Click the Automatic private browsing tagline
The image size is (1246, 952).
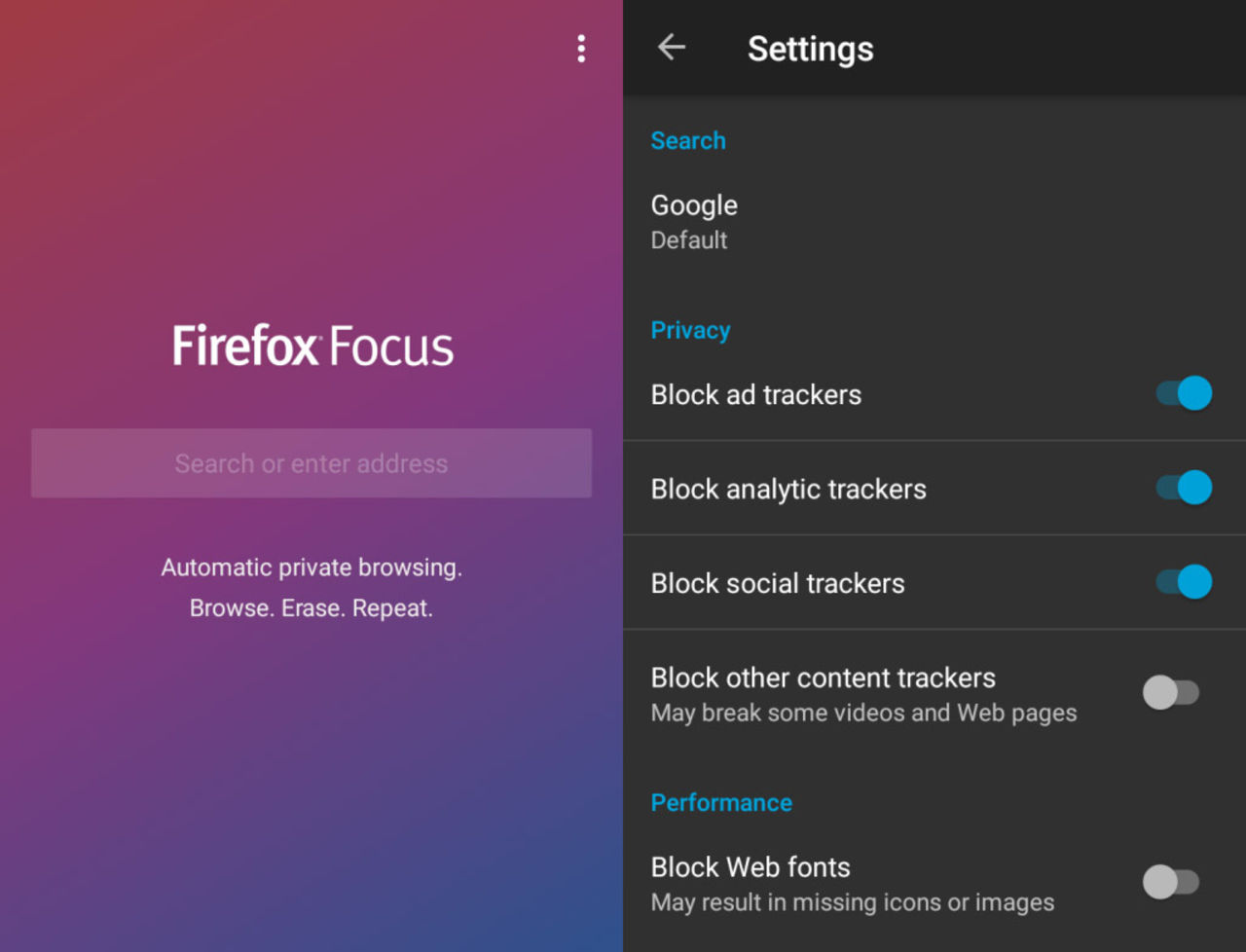pos(311,568)
